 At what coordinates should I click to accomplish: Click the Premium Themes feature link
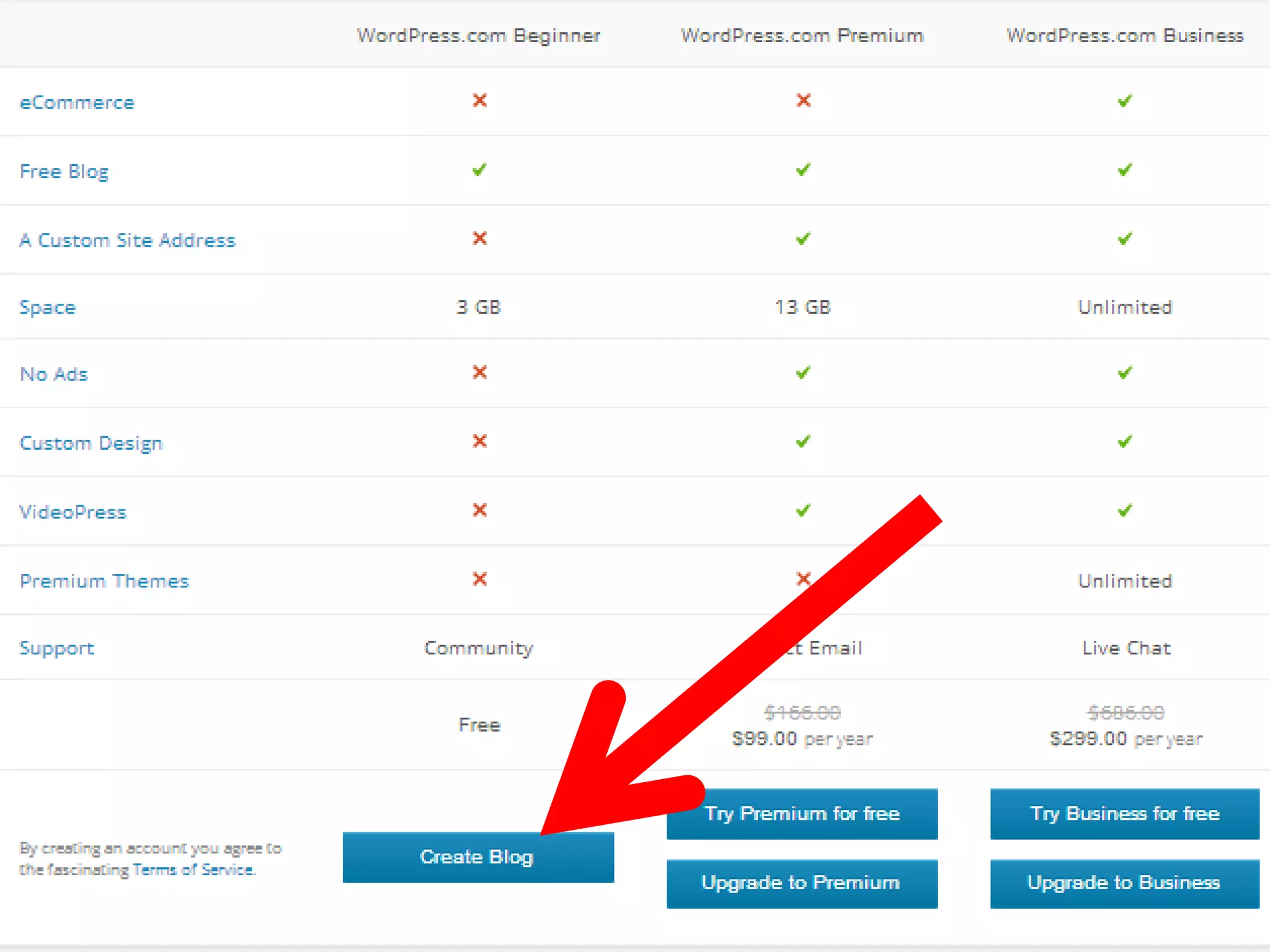click(104, 581)
